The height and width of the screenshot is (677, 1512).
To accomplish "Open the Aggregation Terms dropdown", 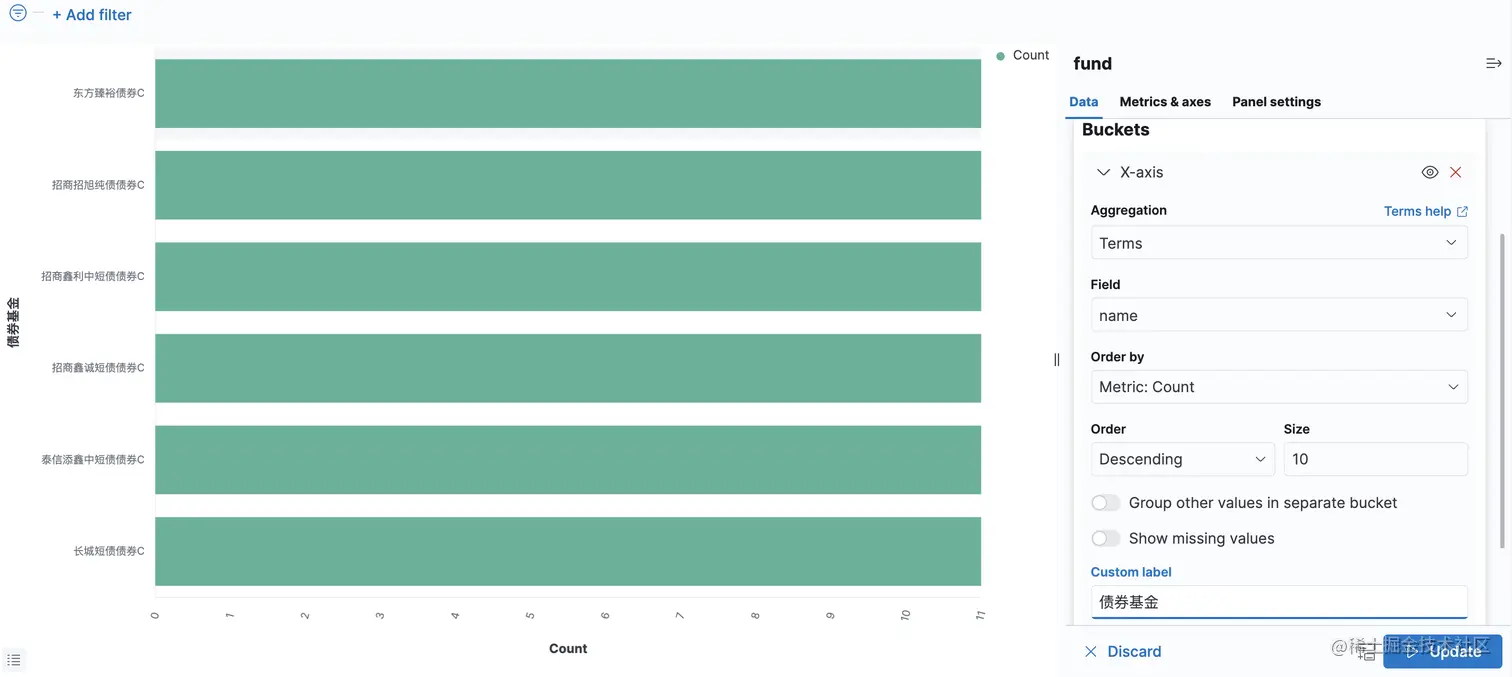I will tap(1279, 243).
